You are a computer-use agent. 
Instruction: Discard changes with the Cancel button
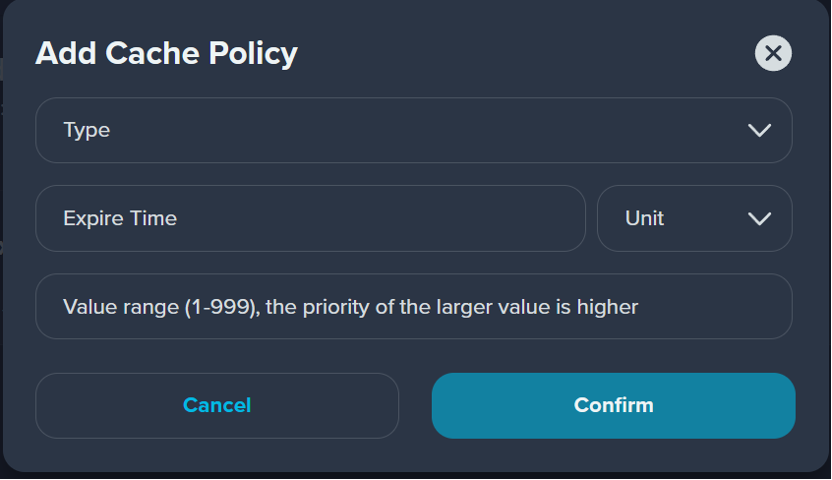click(x=217, y=406)
